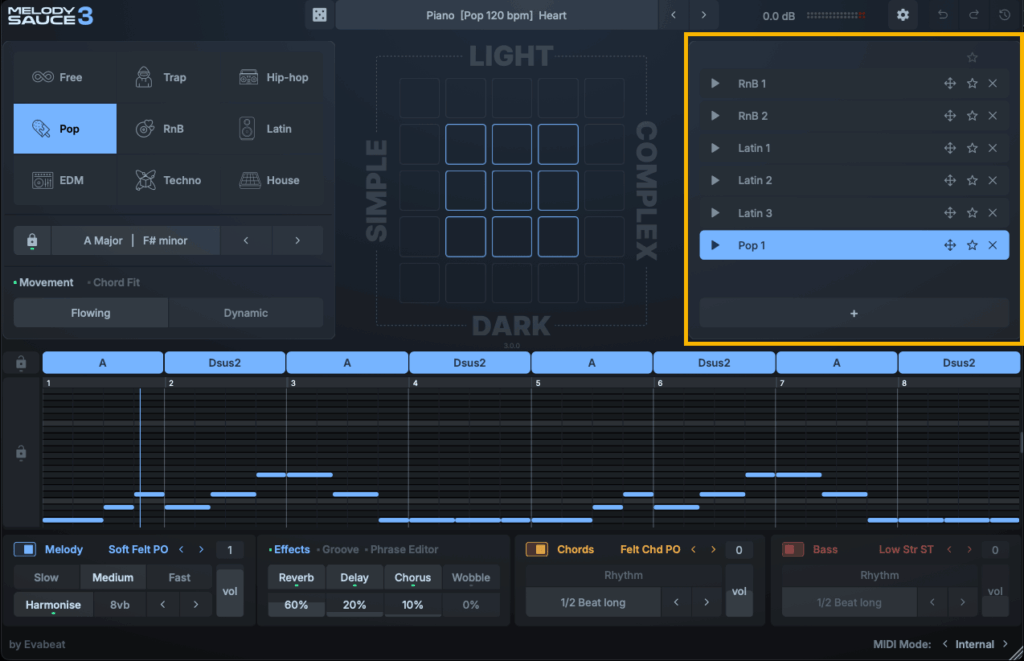Play the RnB 1 melody
The width and height of the screenshot is (1024, 661).
point(715,84)
